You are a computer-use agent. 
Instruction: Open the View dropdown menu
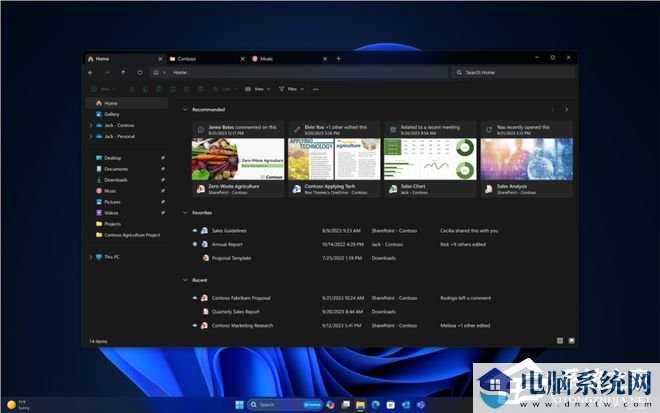[x=258, y=89]
